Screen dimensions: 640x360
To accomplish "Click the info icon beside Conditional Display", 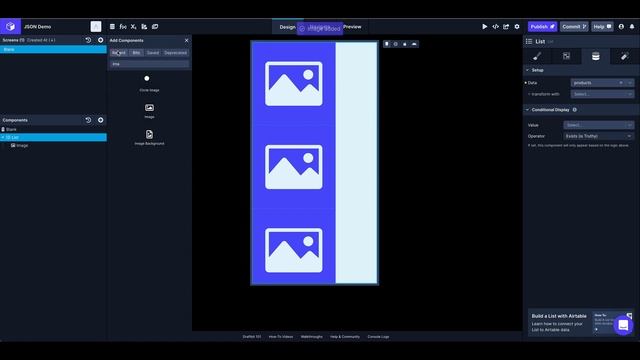I will pos(575,110).
